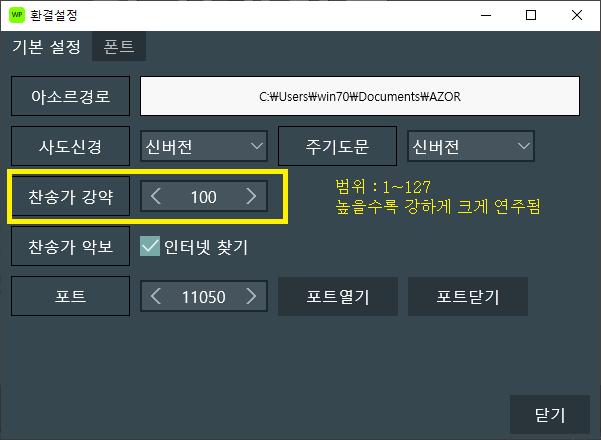This screenshot has width=601, height=440.
Task: Maximize the 환경설정 window
Action: pyautogui.click(x=531, y=15)
